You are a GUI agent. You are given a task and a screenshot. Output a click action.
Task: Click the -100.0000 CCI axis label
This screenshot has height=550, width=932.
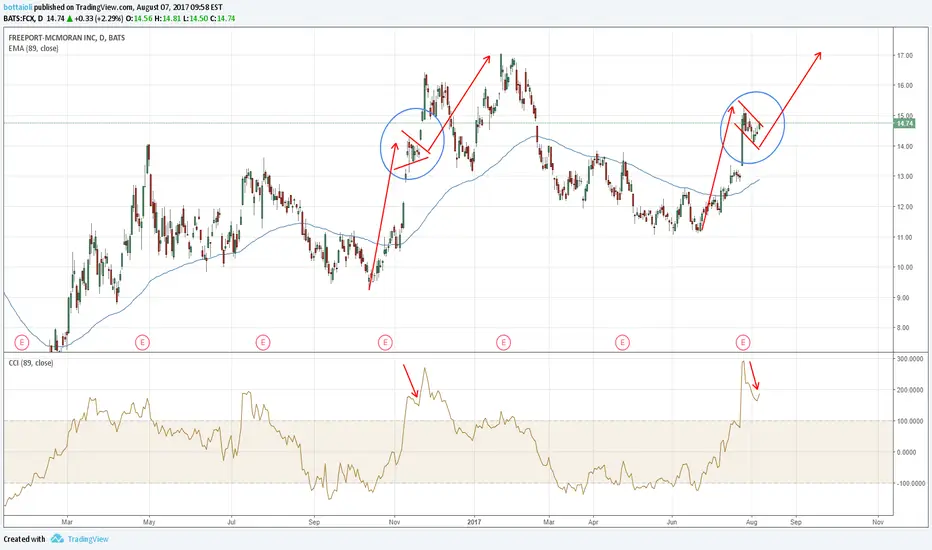pos(909,483)
